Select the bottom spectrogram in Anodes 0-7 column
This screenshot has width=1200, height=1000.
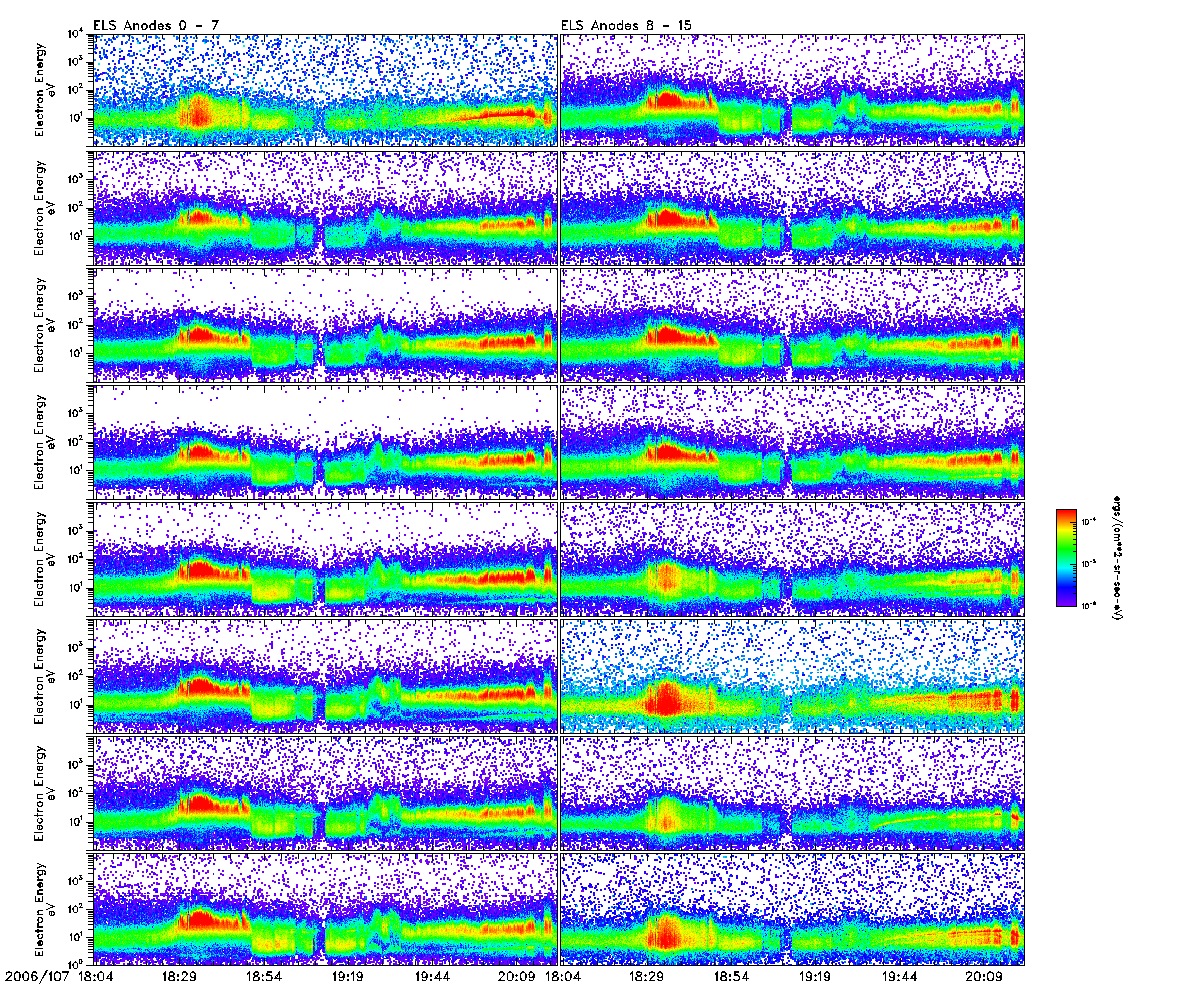[x=324, y=908]
